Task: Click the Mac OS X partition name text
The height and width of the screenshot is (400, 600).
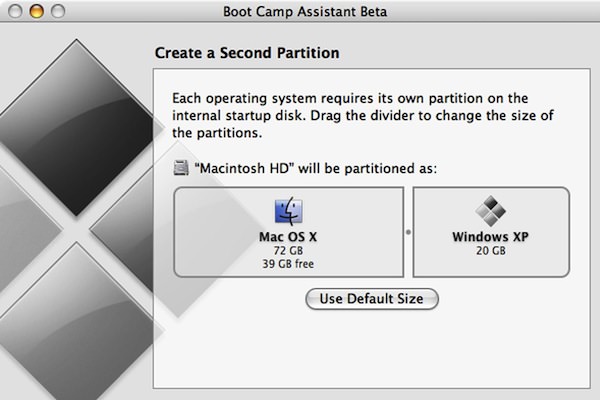Action: 288,237
